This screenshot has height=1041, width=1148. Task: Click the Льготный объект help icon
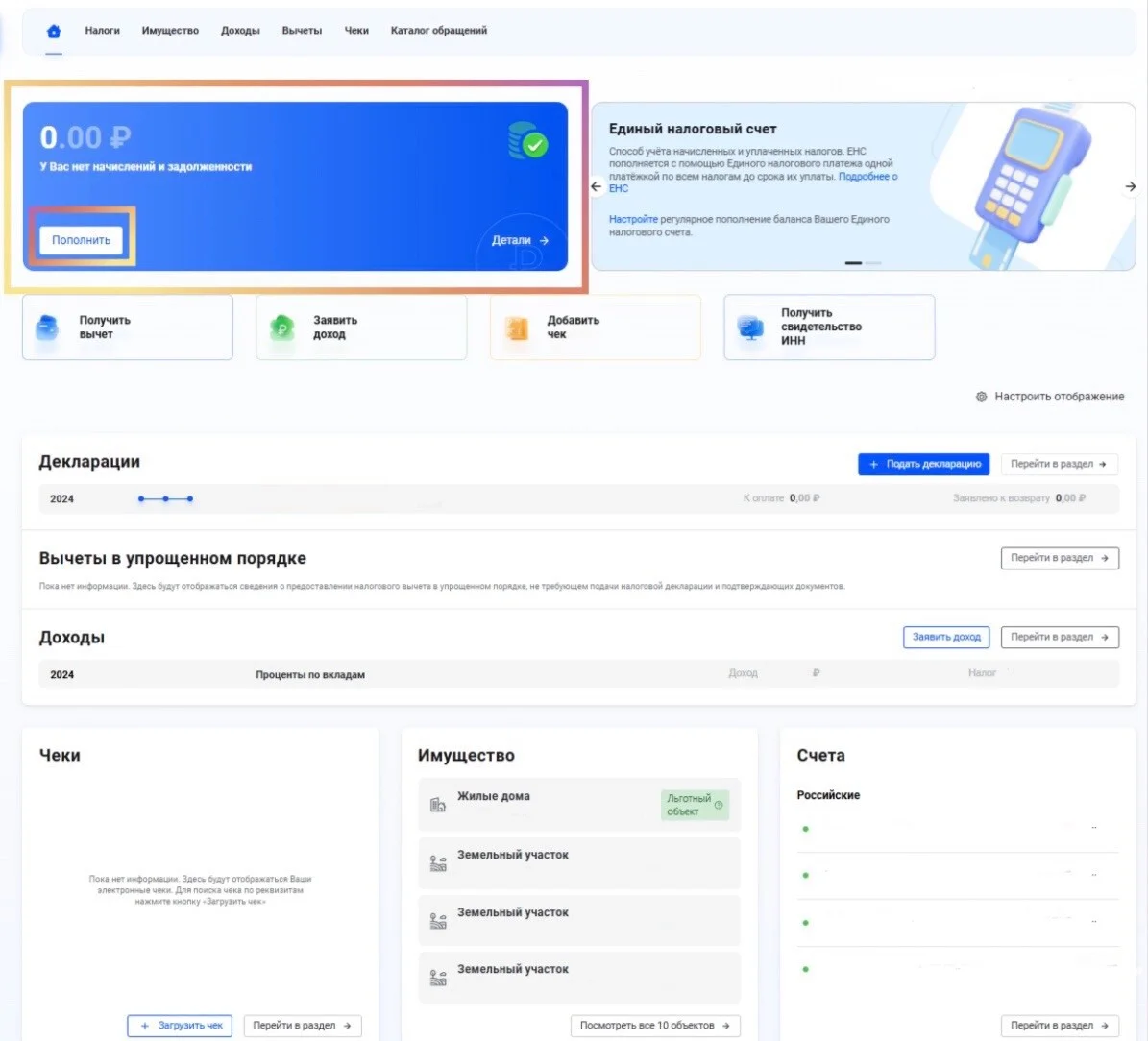pyautogui.click(x=719, y=806)
